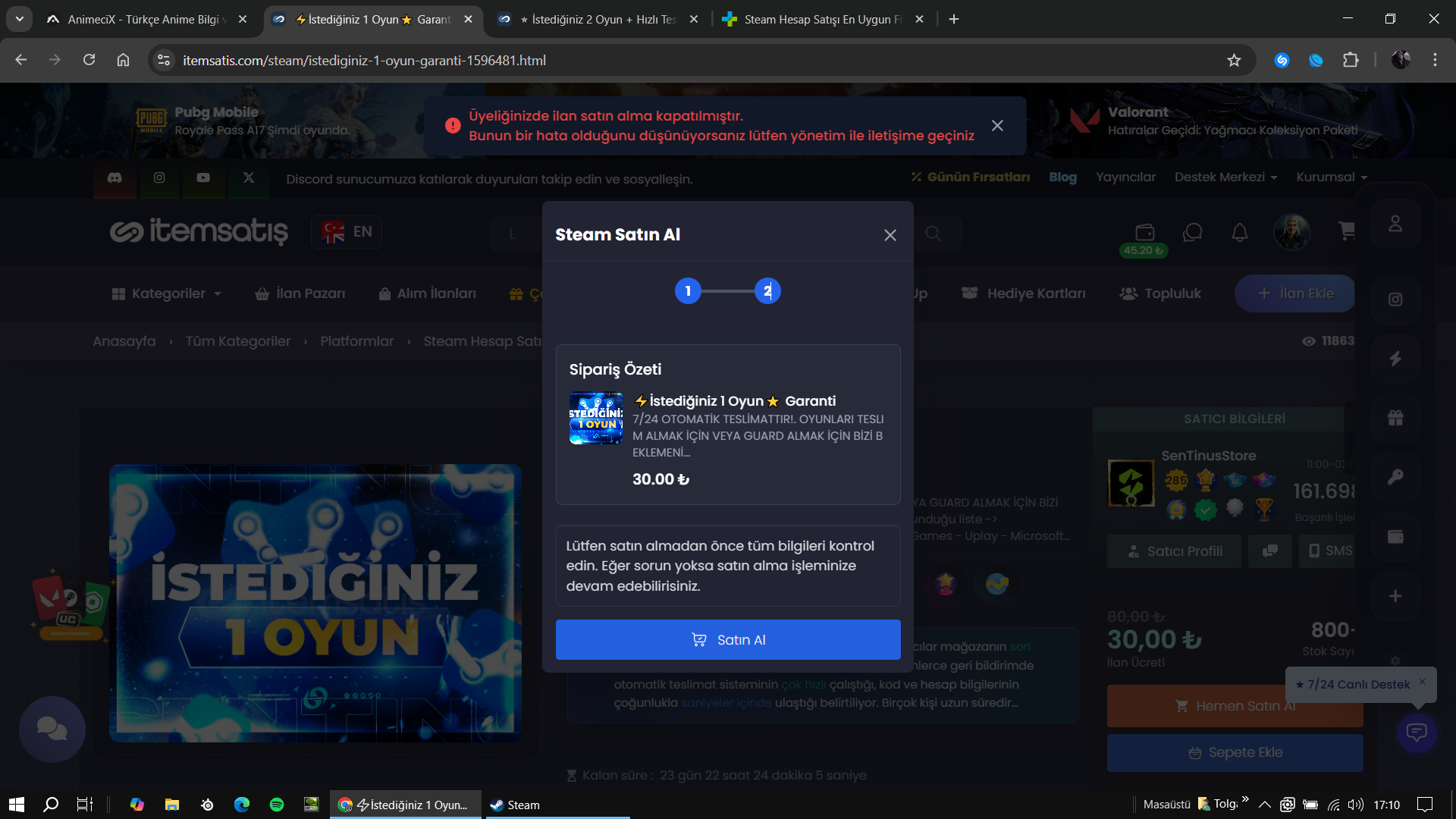Open the SenTinusStore seller name

[1209, 456]
